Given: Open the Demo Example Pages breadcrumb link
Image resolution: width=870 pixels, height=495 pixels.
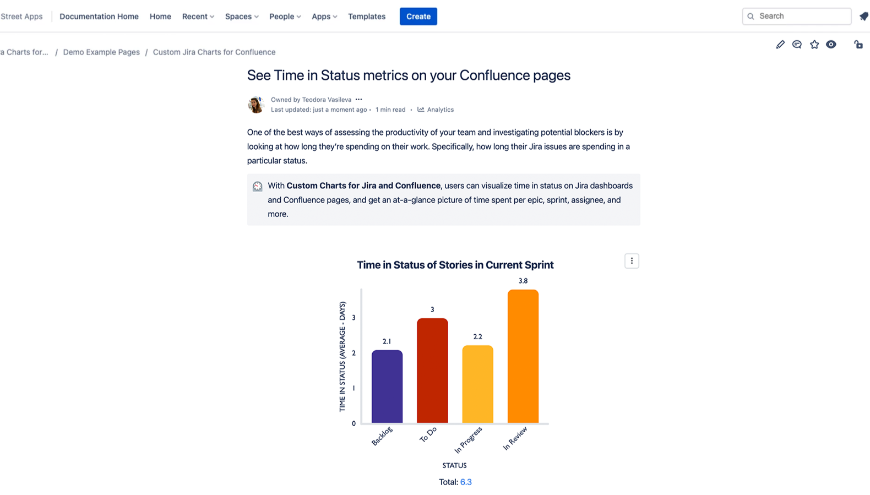Looking at the screenshot, I should point(101,52).
